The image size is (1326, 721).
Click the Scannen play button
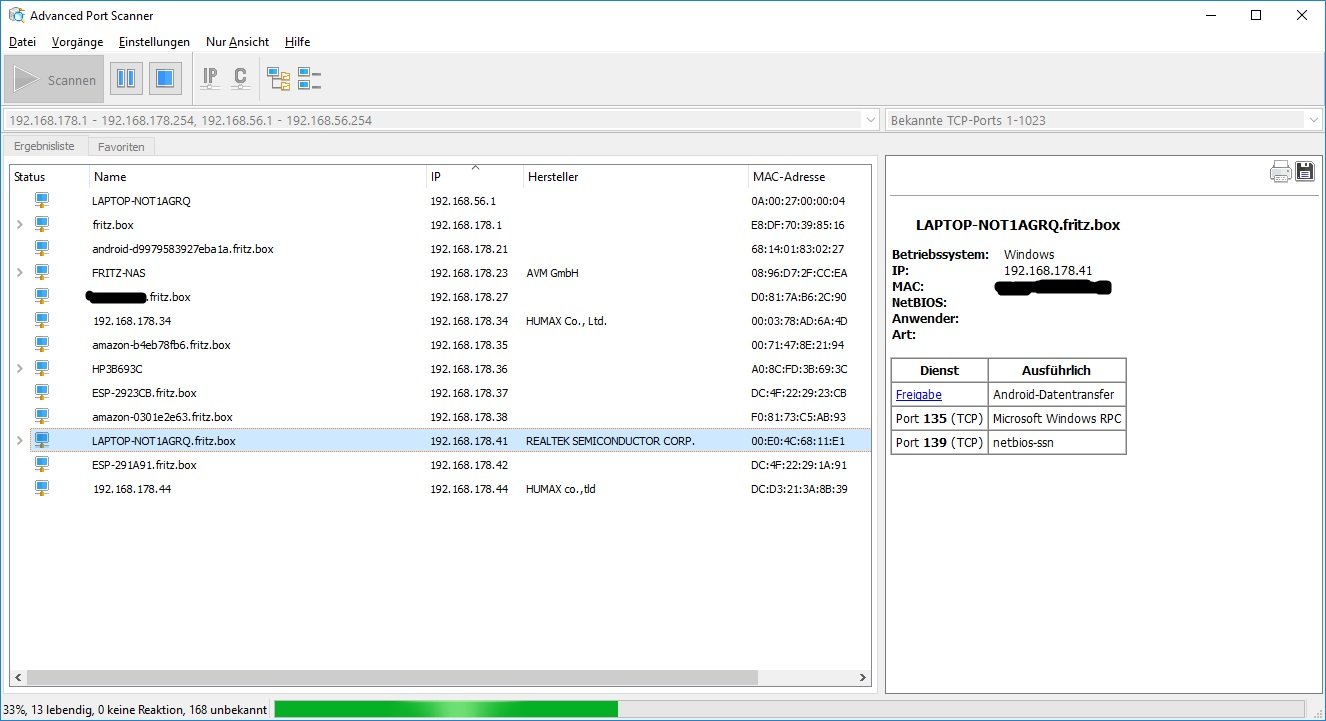pos(54,79)
